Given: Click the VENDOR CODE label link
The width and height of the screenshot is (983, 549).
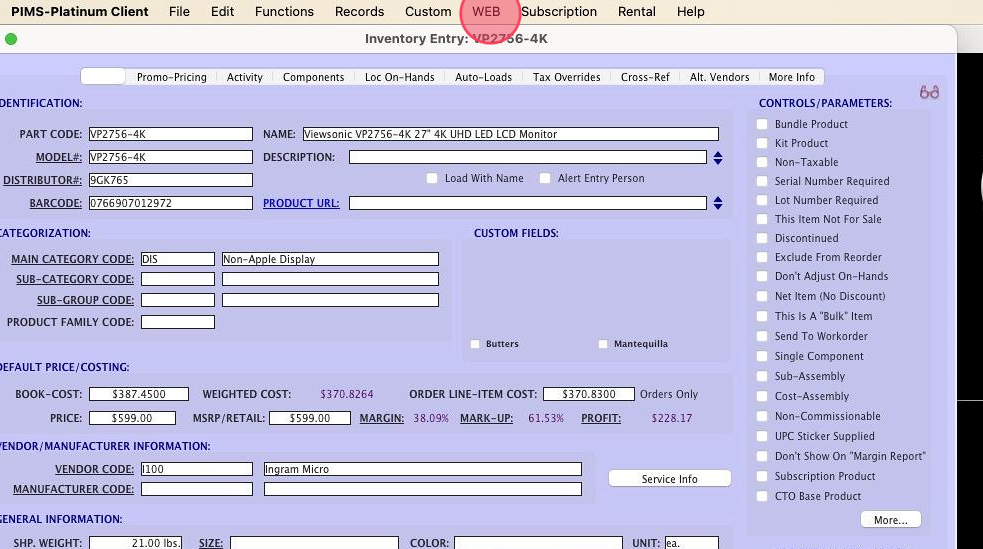Looking at the screenshot, I should (x=94, y=469).
